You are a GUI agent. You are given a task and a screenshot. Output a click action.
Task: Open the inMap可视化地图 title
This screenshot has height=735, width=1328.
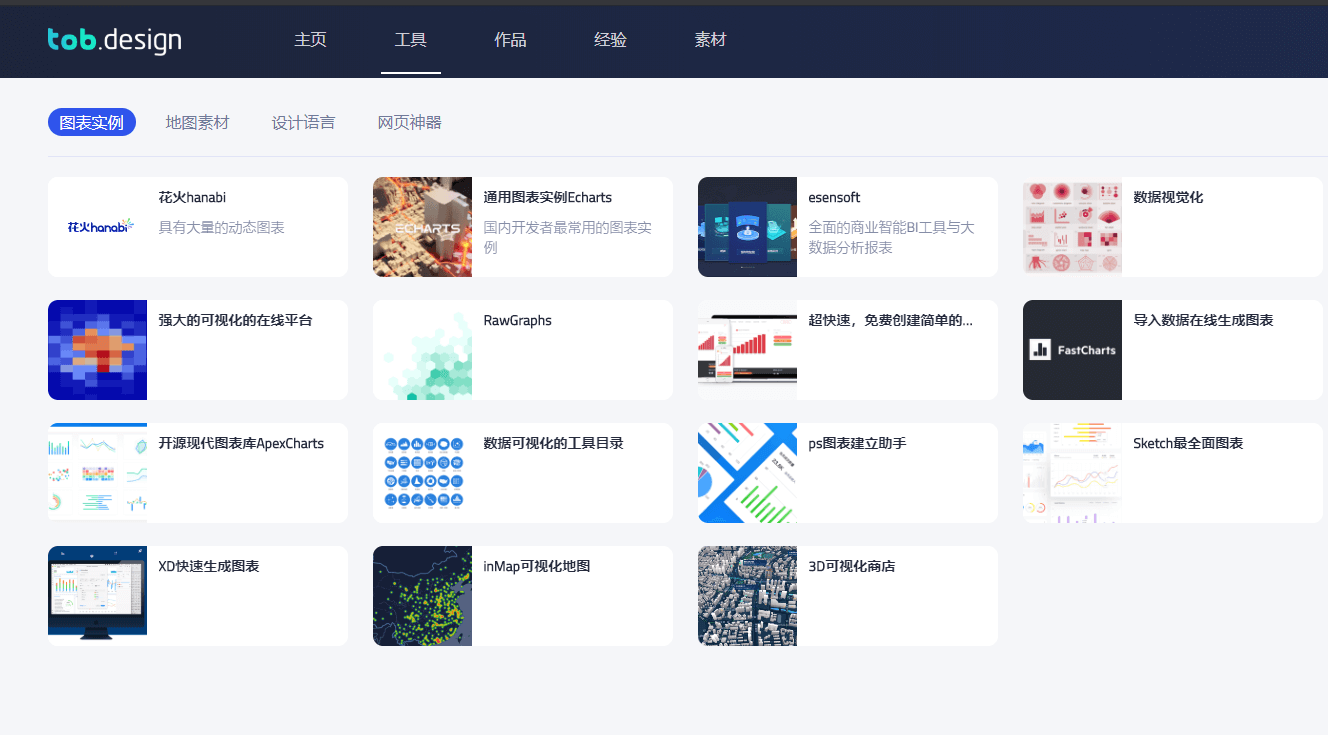pos(537,566)
